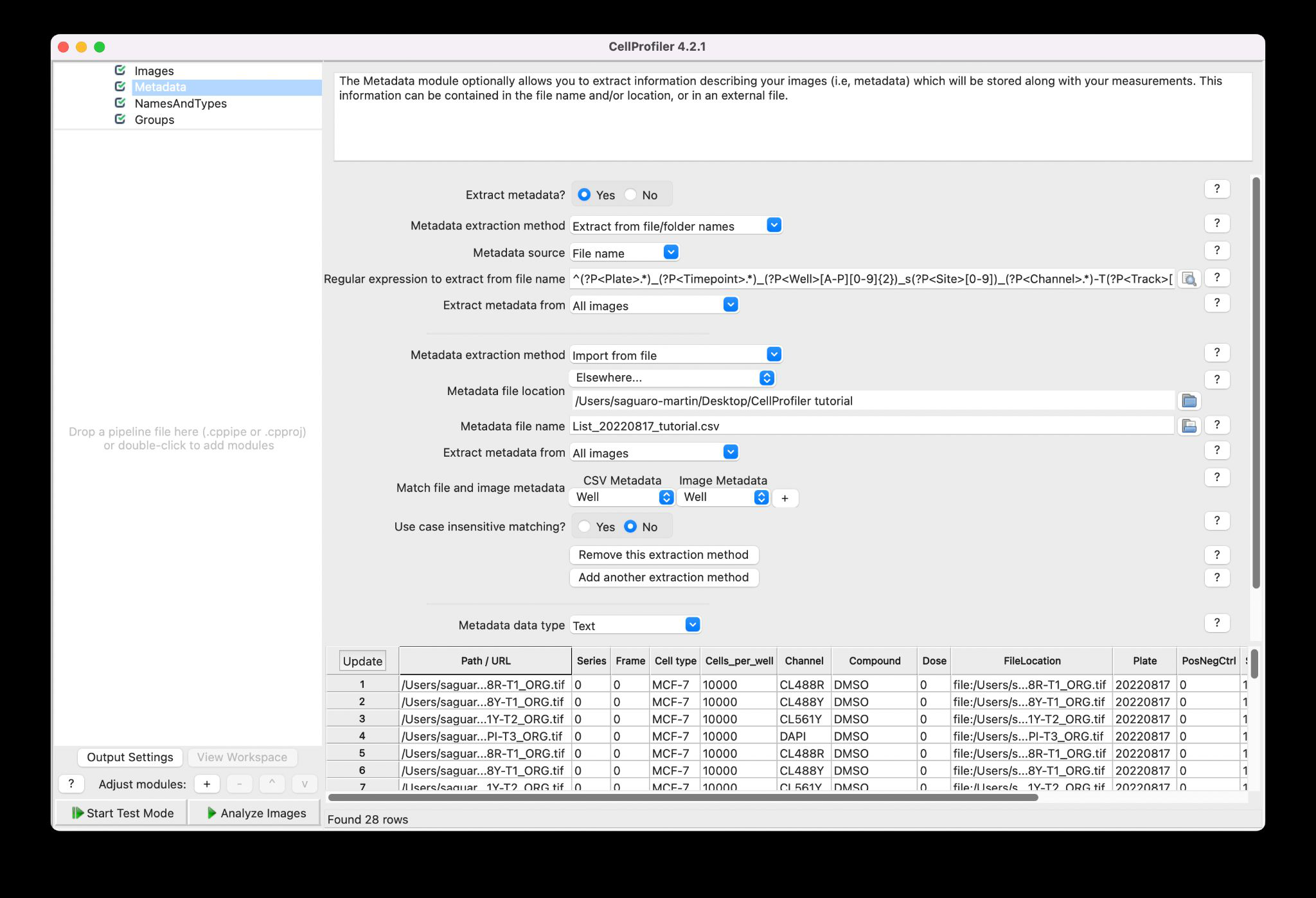Select Yes for Extract metadata

pyautogui.click(x=584, y=195)
